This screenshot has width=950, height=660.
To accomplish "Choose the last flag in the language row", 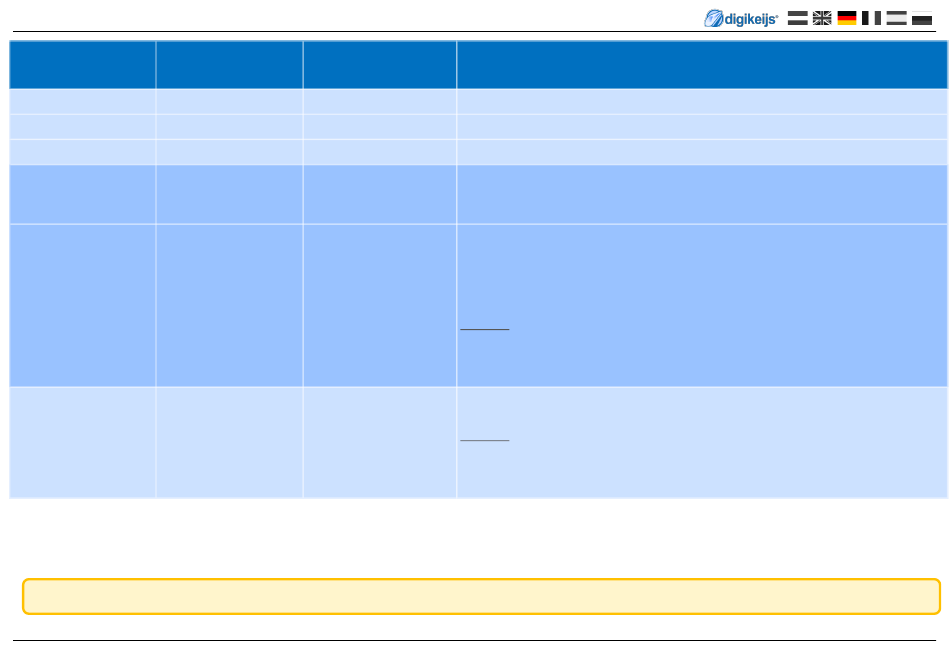I will (x=922, y=18).
